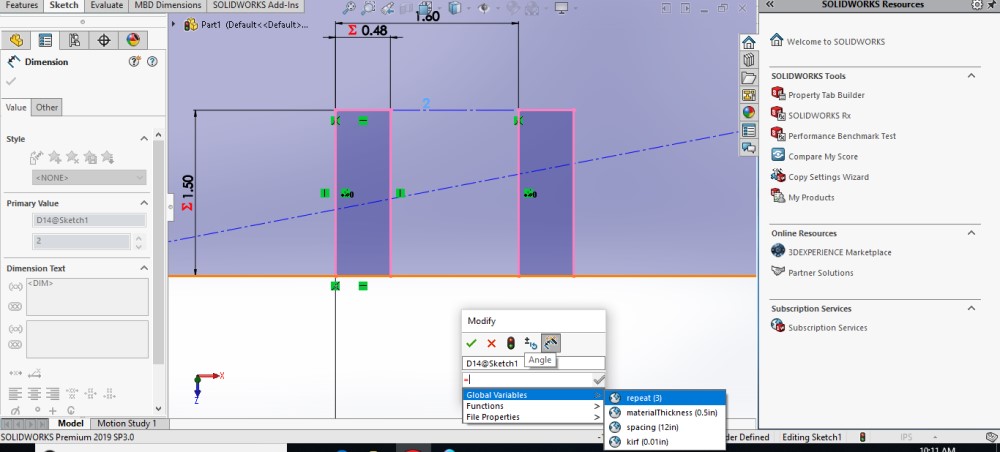
Task: Collapse the Style section
Action: point(143,139)
